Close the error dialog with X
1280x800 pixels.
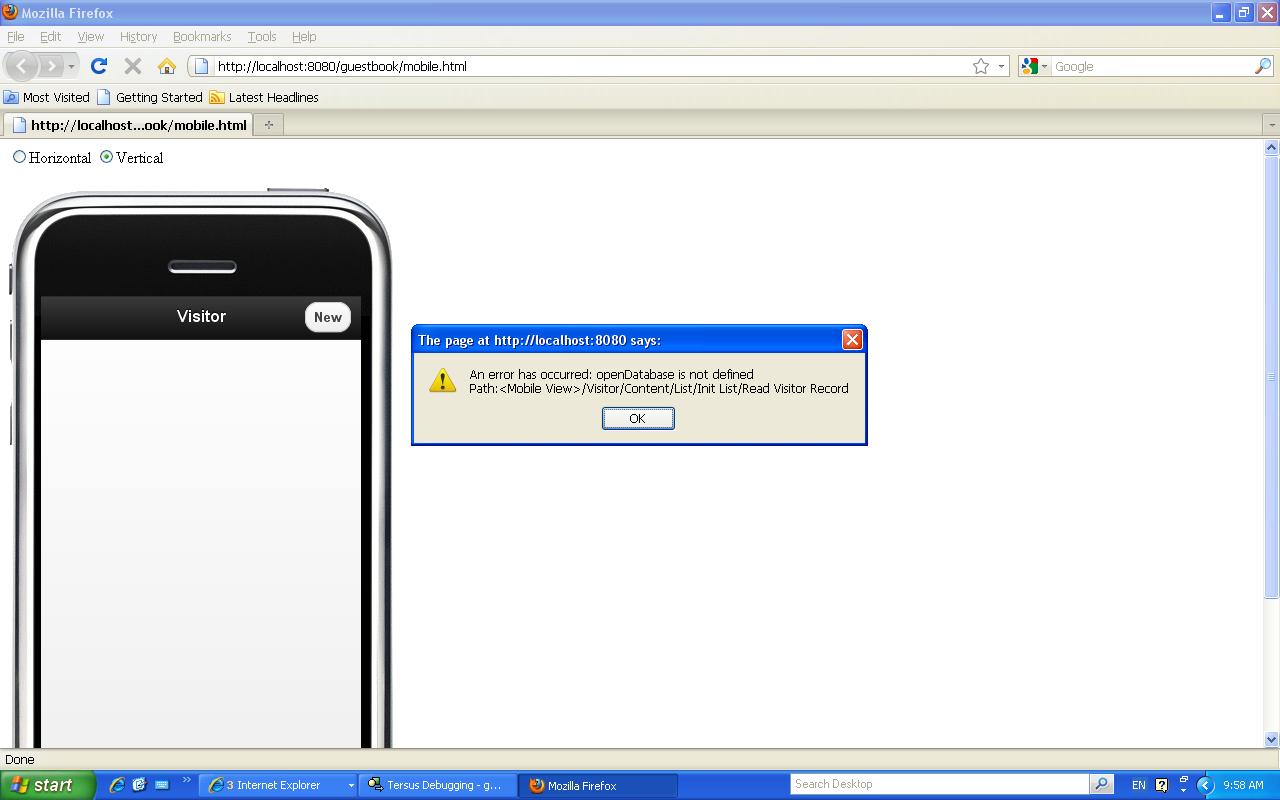coord(852,340)
